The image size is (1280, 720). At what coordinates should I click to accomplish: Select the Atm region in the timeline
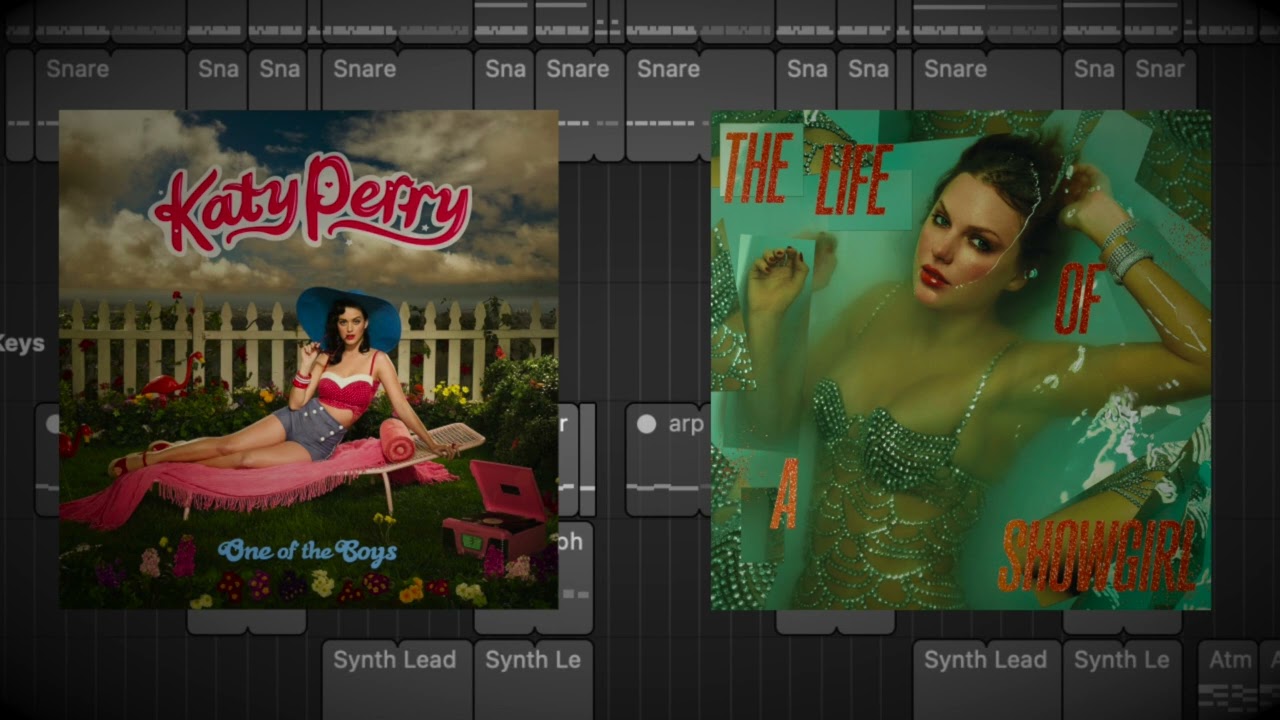pyautogui.click(x=1228, y=680)
